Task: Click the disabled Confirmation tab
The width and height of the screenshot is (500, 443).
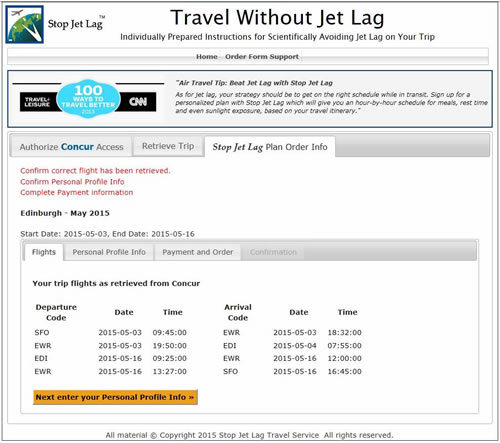Action: 273,252
